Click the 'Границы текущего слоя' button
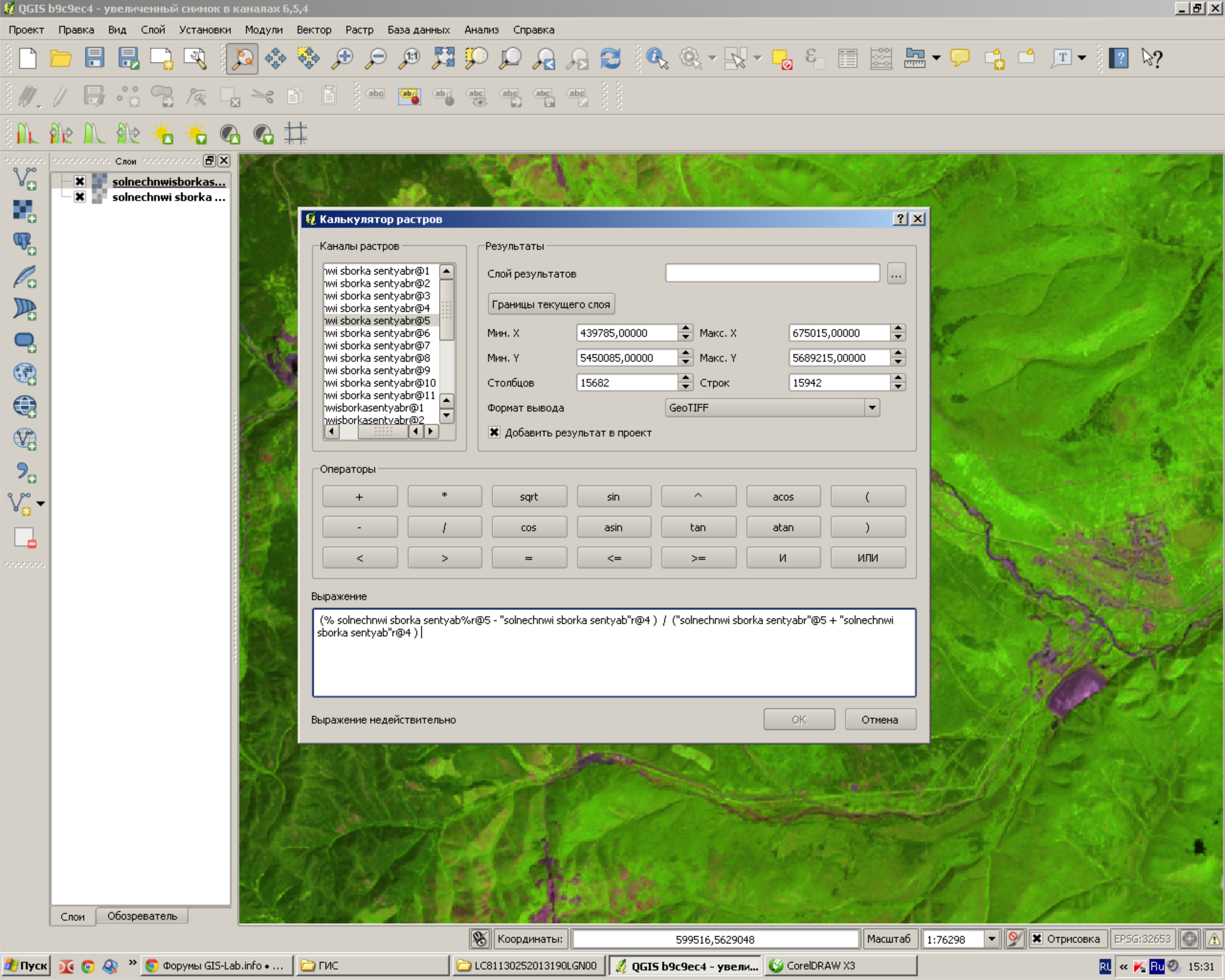 [551, 304]
